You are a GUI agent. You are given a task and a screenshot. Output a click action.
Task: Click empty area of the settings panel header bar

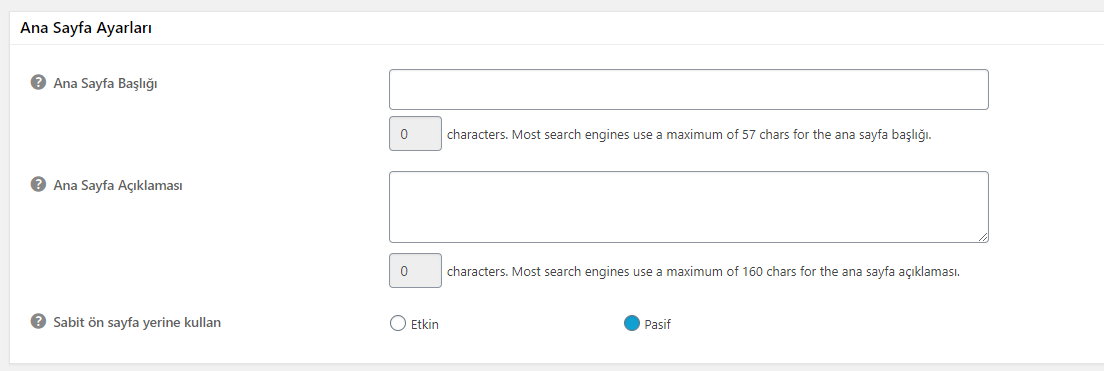coord(627,28)
